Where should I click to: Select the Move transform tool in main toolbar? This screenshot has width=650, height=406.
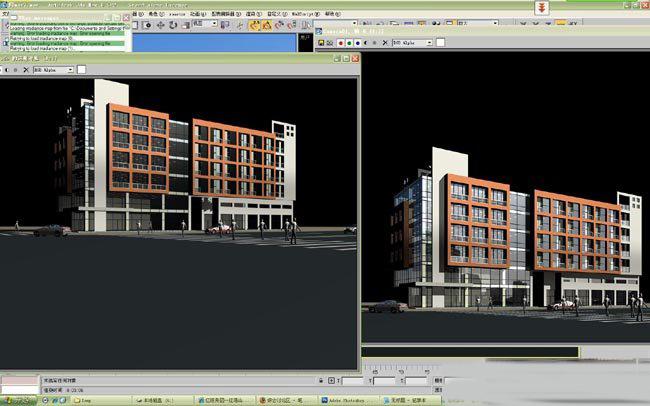[160, 25]
